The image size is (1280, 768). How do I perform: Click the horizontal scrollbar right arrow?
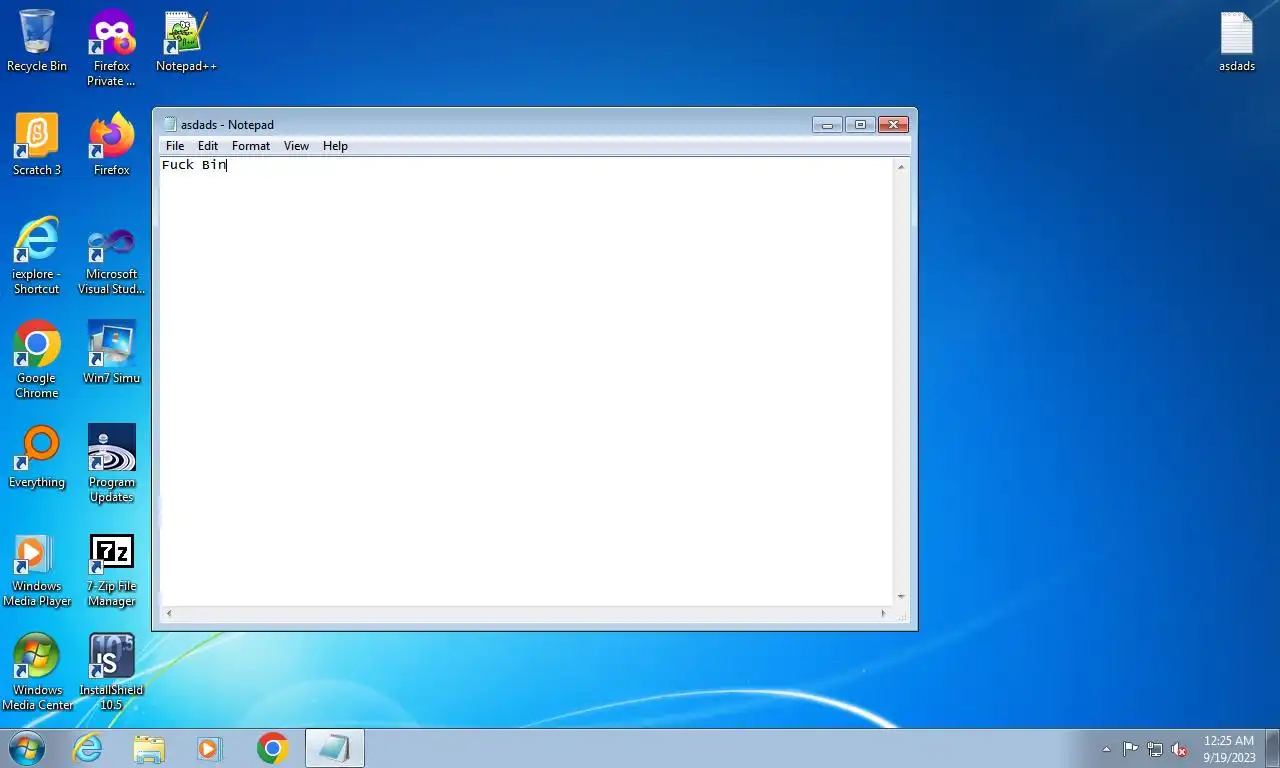coord(884,614)
